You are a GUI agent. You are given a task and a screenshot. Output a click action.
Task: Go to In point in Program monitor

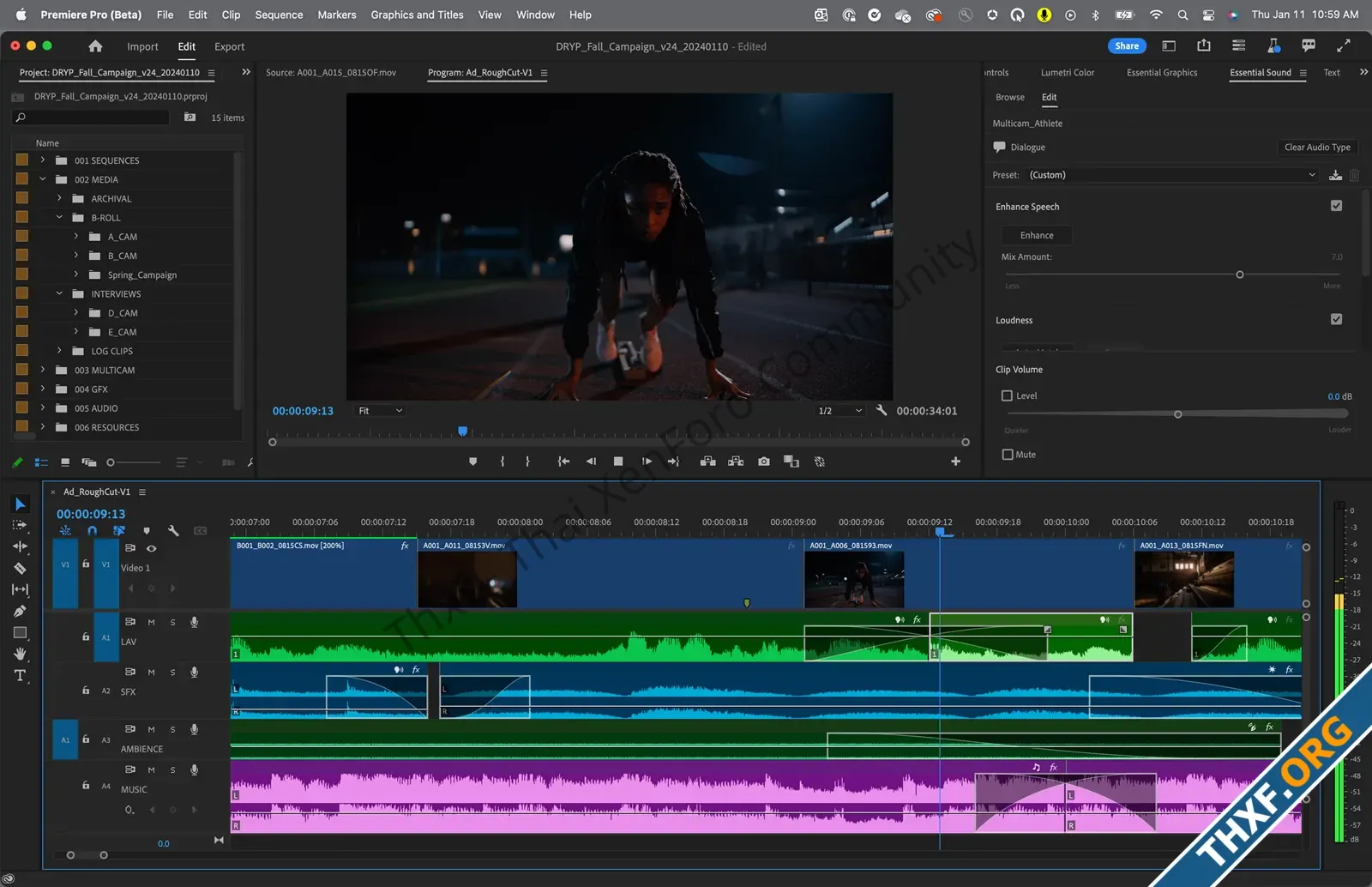[x=563, y=462]
